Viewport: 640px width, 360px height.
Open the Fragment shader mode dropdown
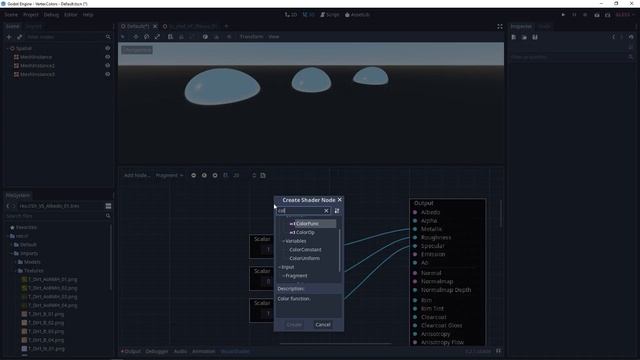click(169, 176)
